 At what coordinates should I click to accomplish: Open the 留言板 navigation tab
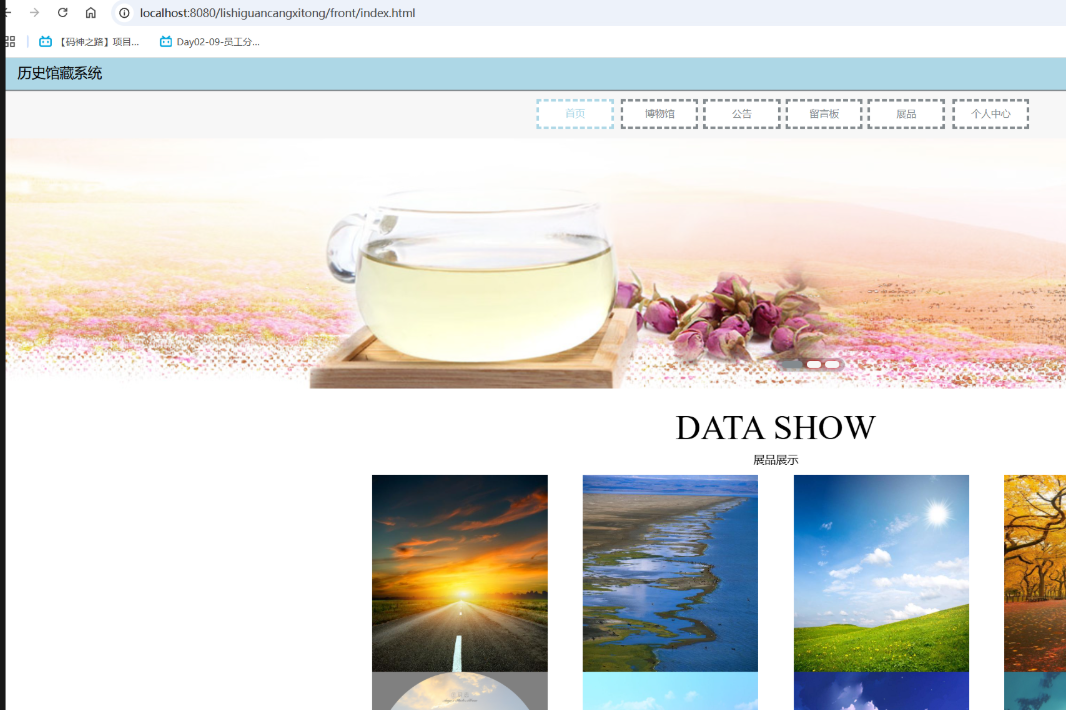[824, 114]
